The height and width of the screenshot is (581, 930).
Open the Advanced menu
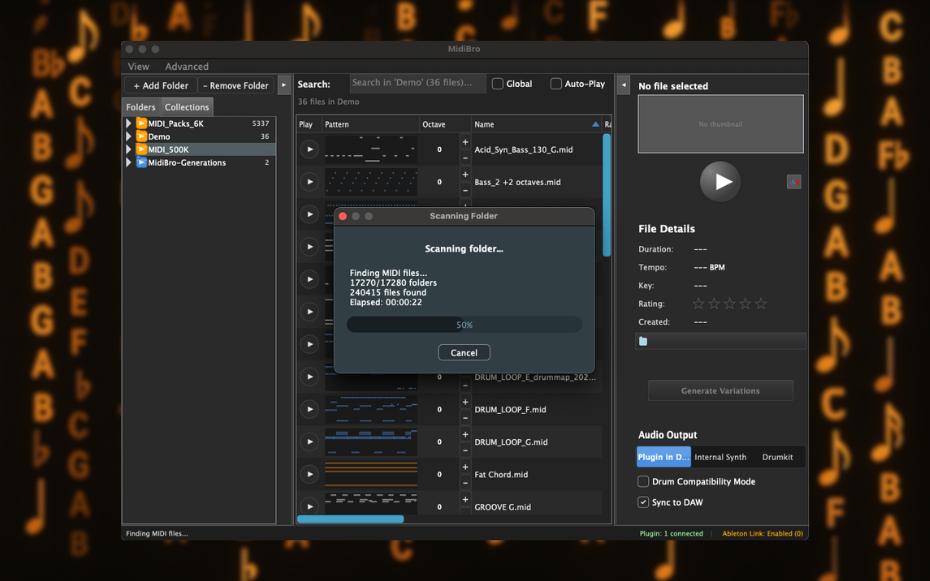coord(186,66)
